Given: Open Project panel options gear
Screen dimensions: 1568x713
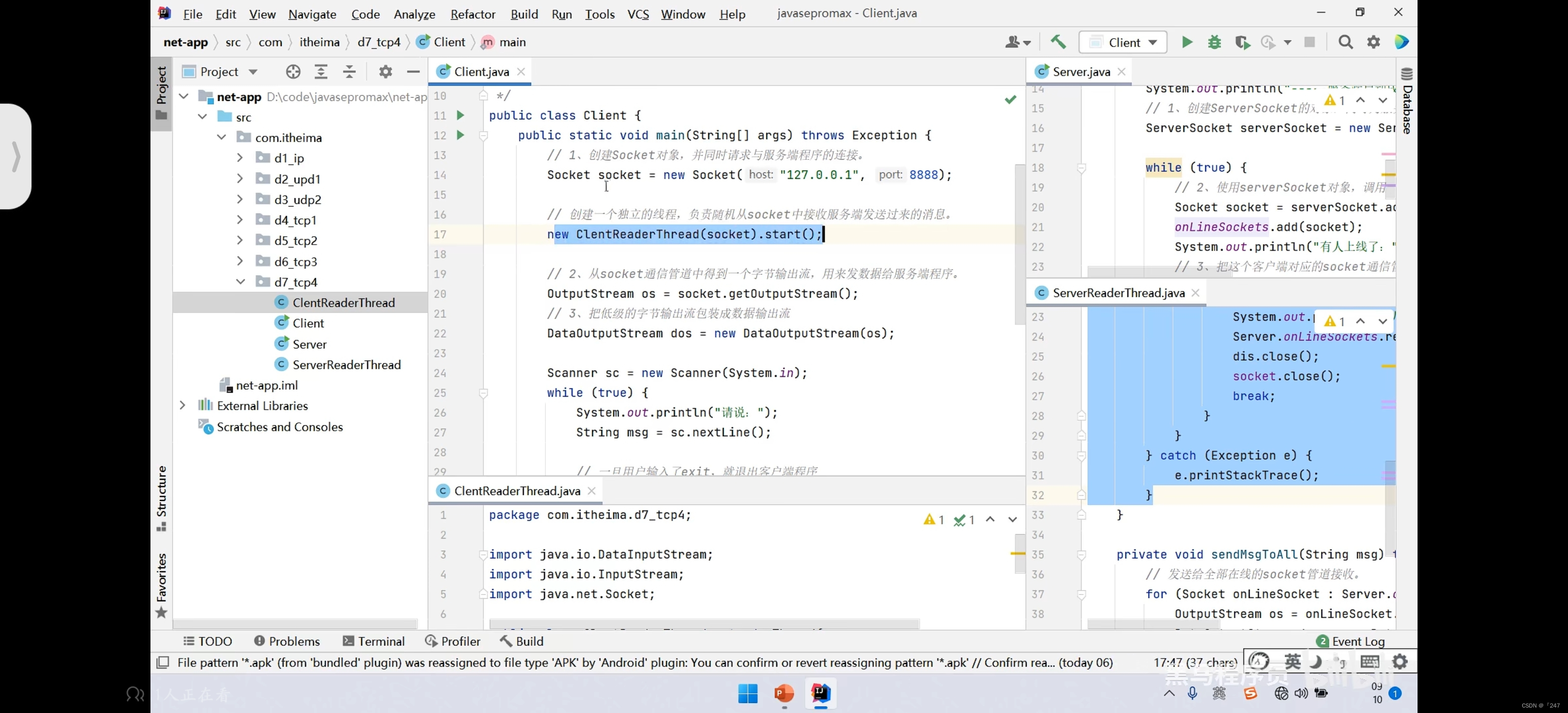Looking at the screenshot, I should (385, 72).
